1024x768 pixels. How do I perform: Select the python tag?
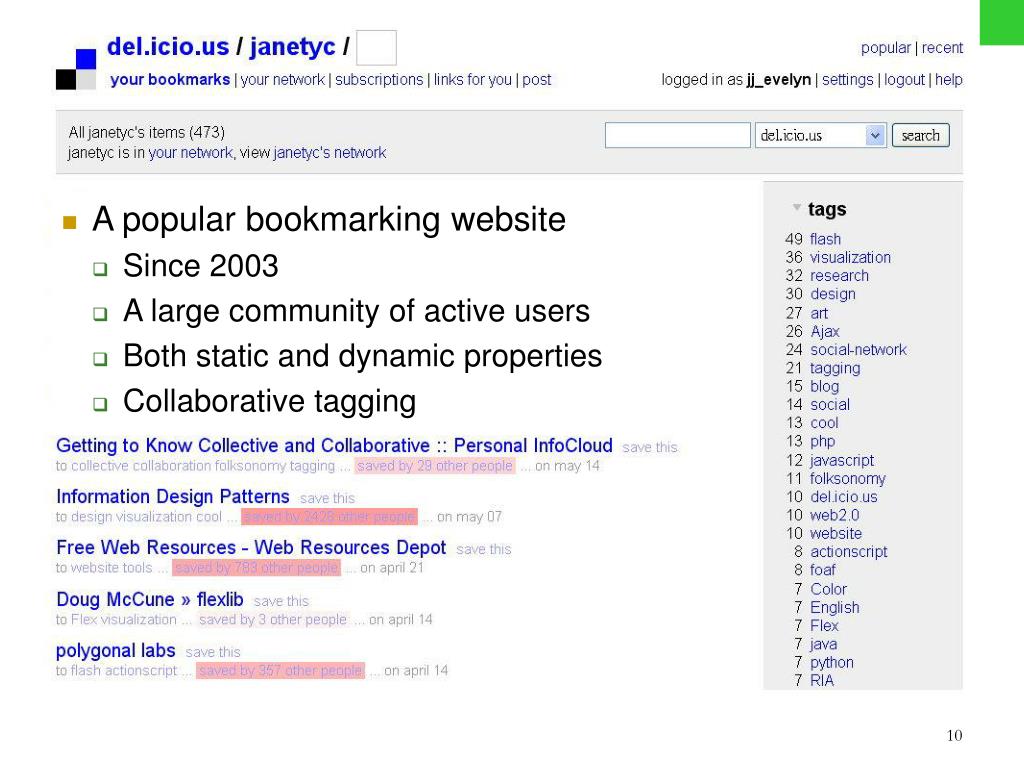tap(831, 662)
